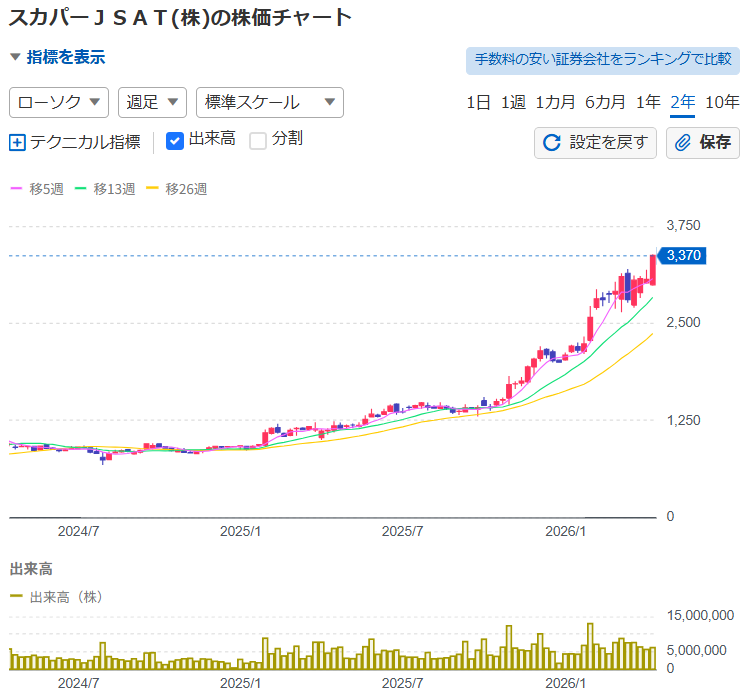The width and height of the screenshot is (745, 699).
Task: Click the 出来高（株） legend marker
Action: (x=16, y=597)
